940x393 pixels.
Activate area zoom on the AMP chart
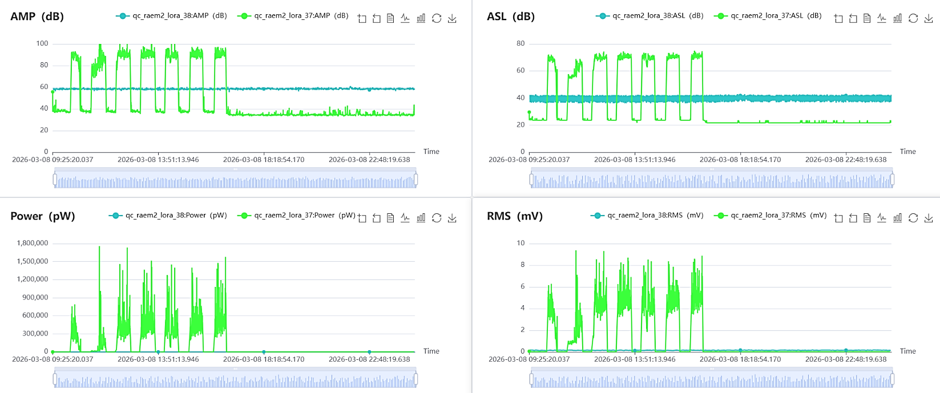(361, 19)
